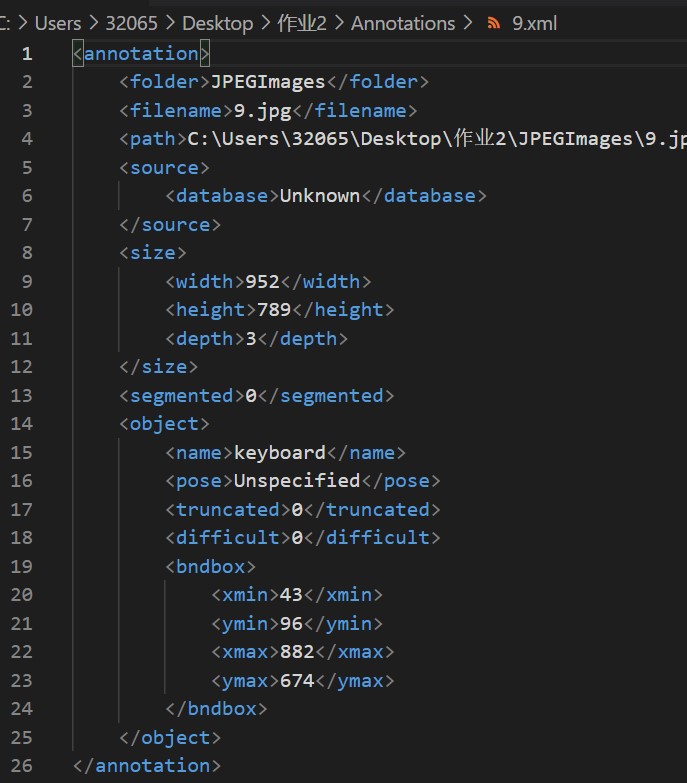Screen dimensions: 687x783
Task: Click the height value 789
Action: click(x=274, y=310)
